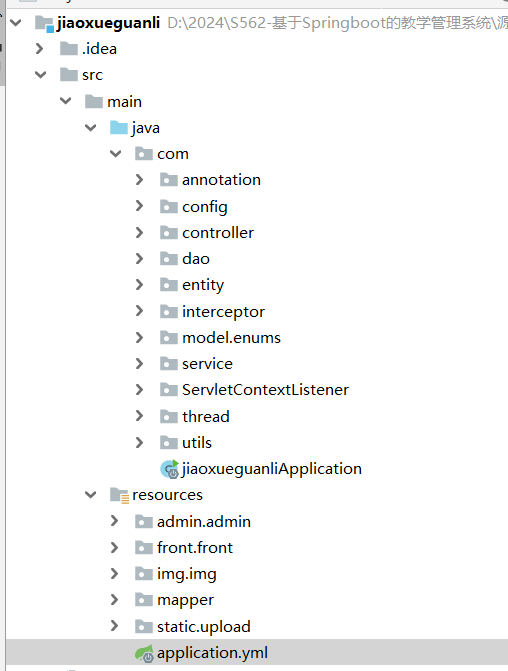Collapse the main folder chevron
The width and height of the screenshot is (508, 671).
pos(65,101)
